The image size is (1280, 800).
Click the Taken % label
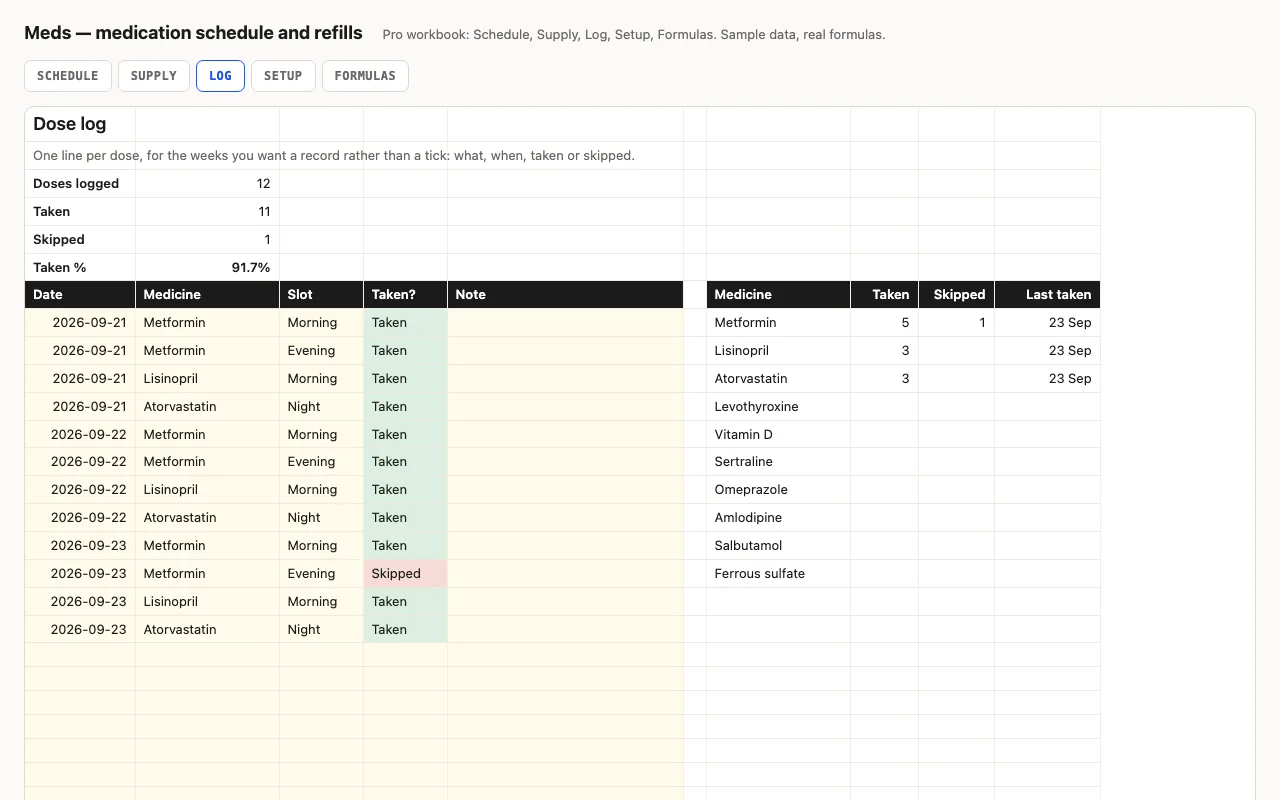pyautogui.click(x=80, y=268)
